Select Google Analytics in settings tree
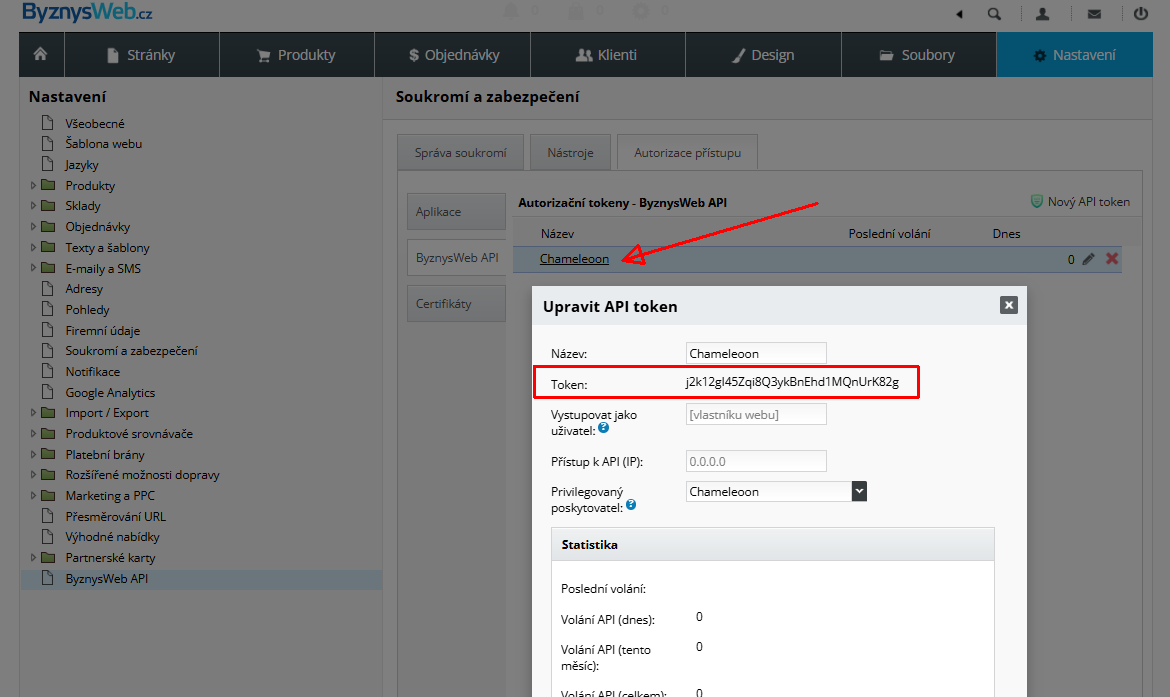The width and height of the screenshot is (1170, 697). click(x=110, y=393)
